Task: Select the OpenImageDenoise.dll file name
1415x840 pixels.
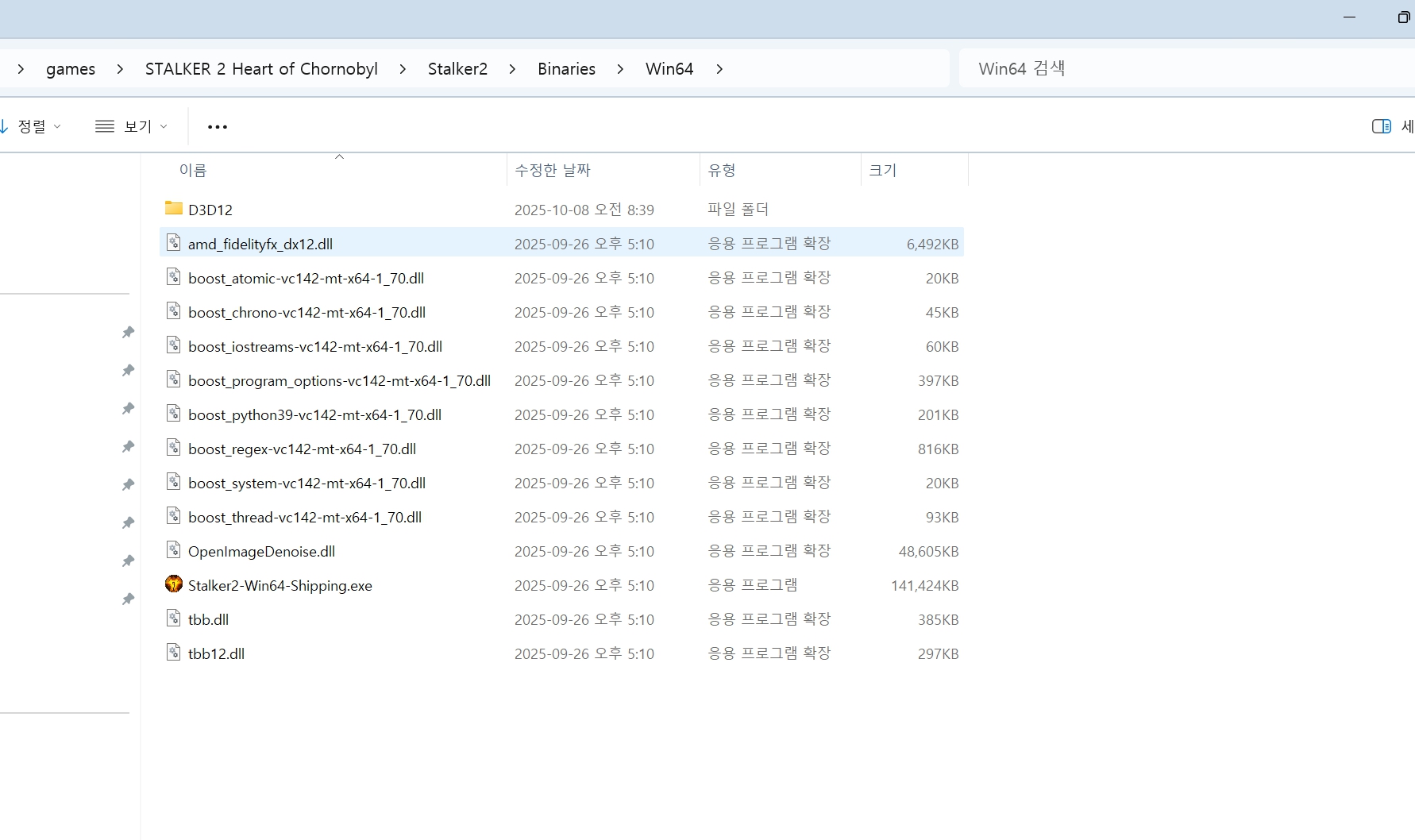Action: tap(261, 551)
